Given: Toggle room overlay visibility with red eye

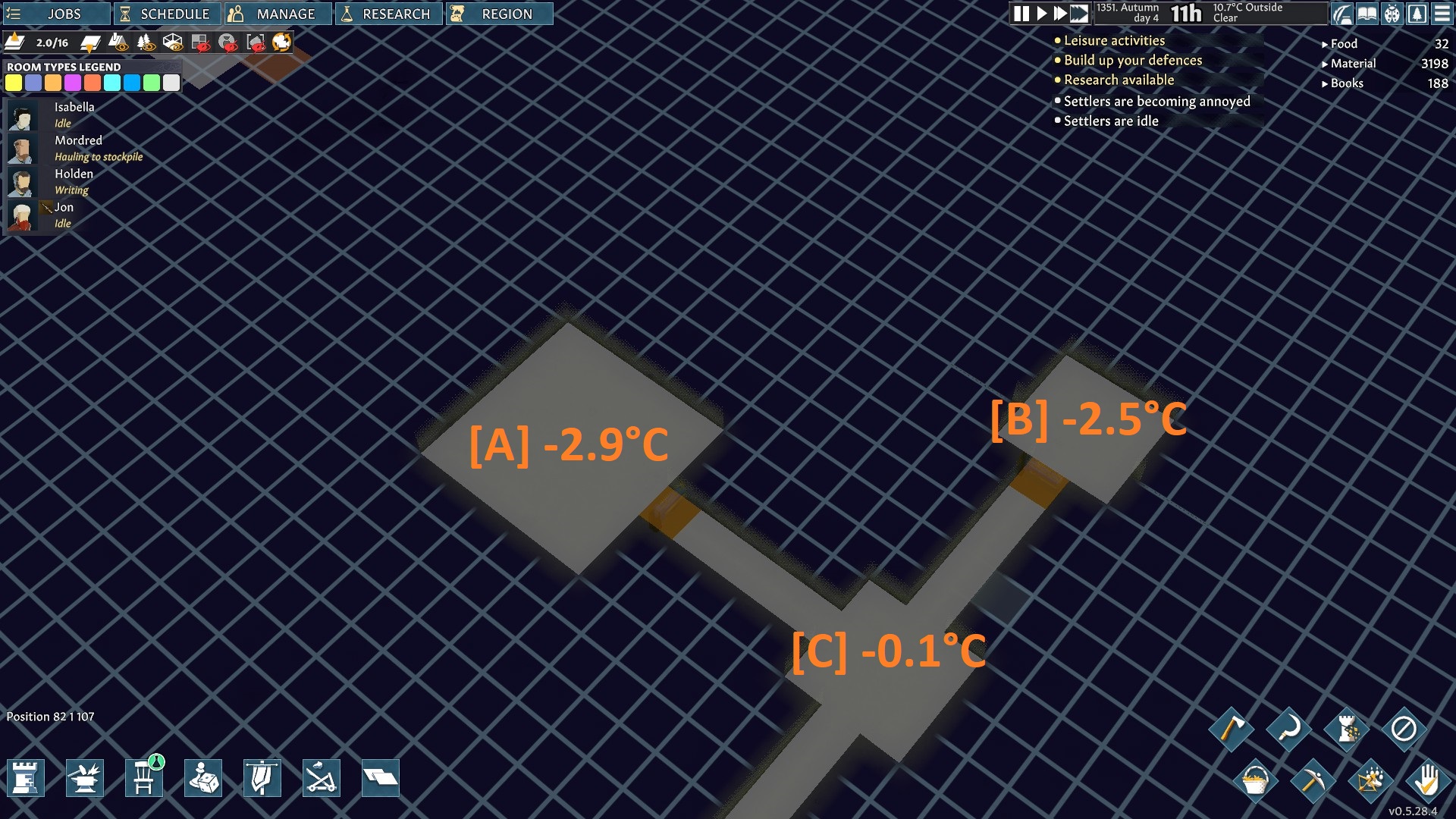Looking at the screenshot, I should coord(200,43).
